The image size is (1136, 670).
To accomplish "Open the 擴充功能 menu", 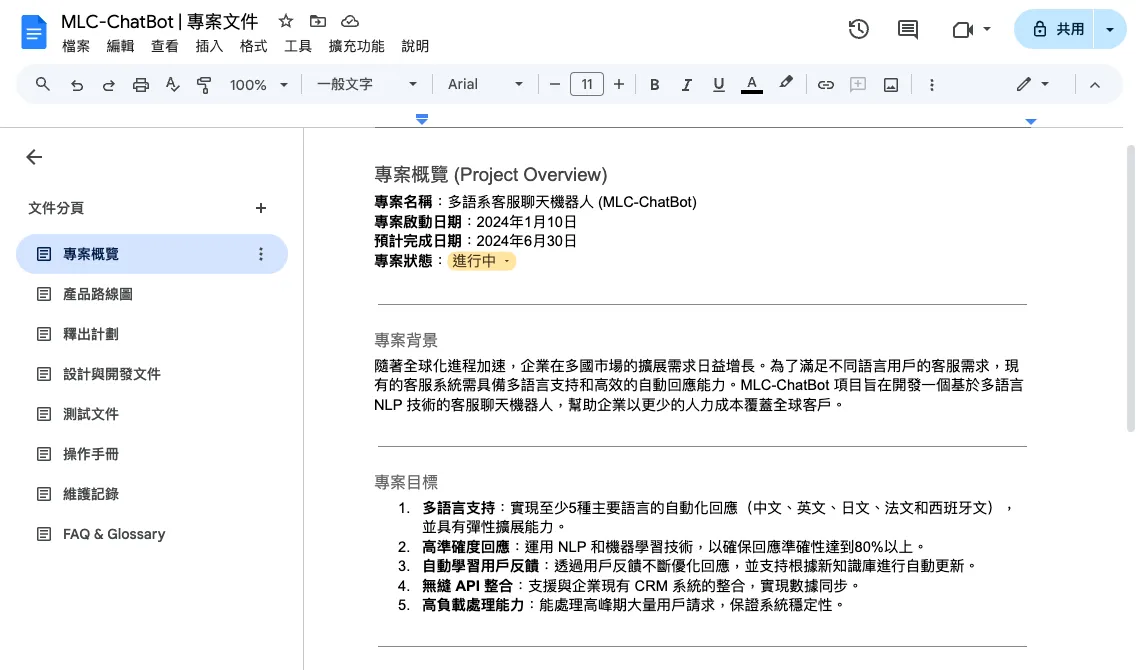I will coord(356,46).
